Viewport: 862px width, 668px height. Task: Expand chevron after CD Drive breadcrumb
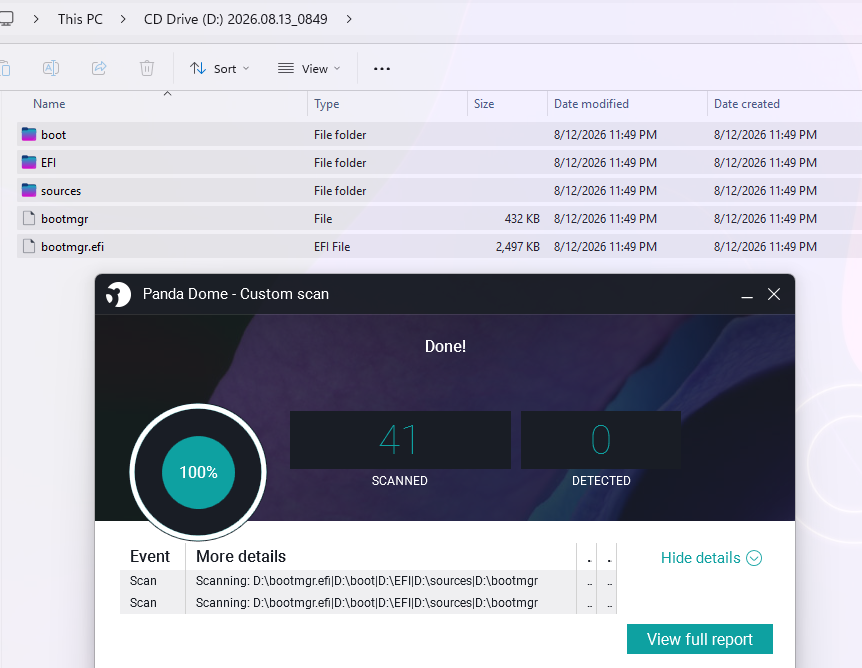[349, 19]
